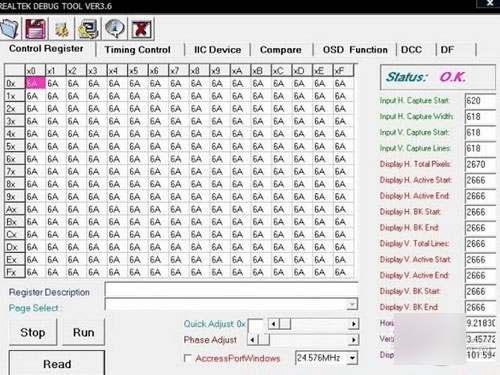Close the Realtek Debug Tool window
The width and height of the screenshot is (500, 375).
tap(489, 3)
